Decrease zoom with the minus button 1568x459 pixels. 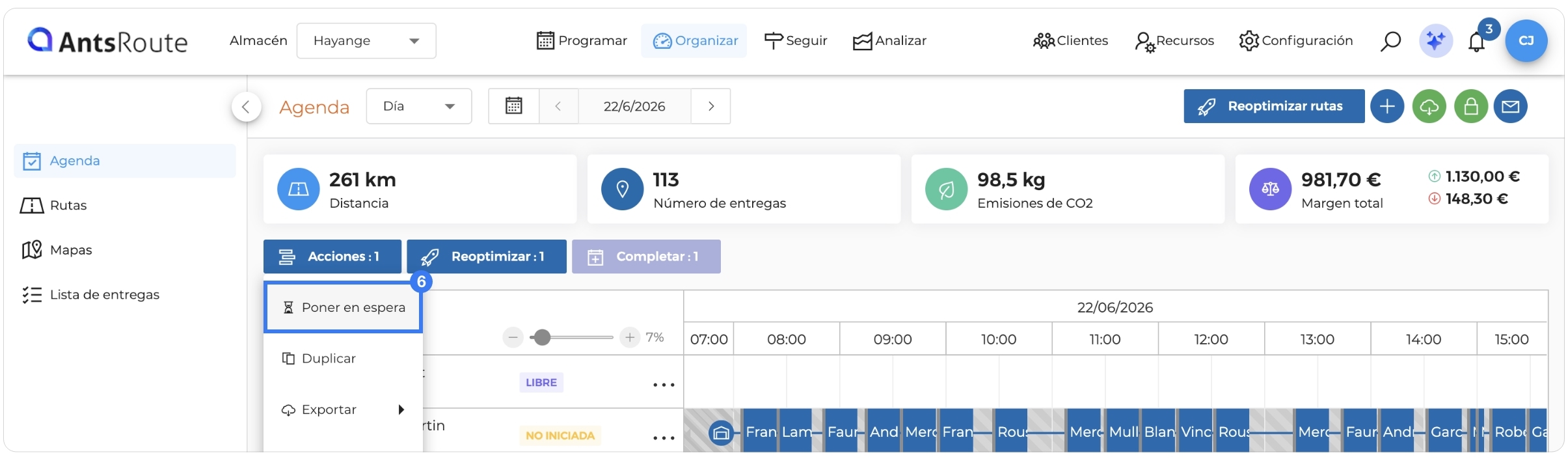click(513, 337)
